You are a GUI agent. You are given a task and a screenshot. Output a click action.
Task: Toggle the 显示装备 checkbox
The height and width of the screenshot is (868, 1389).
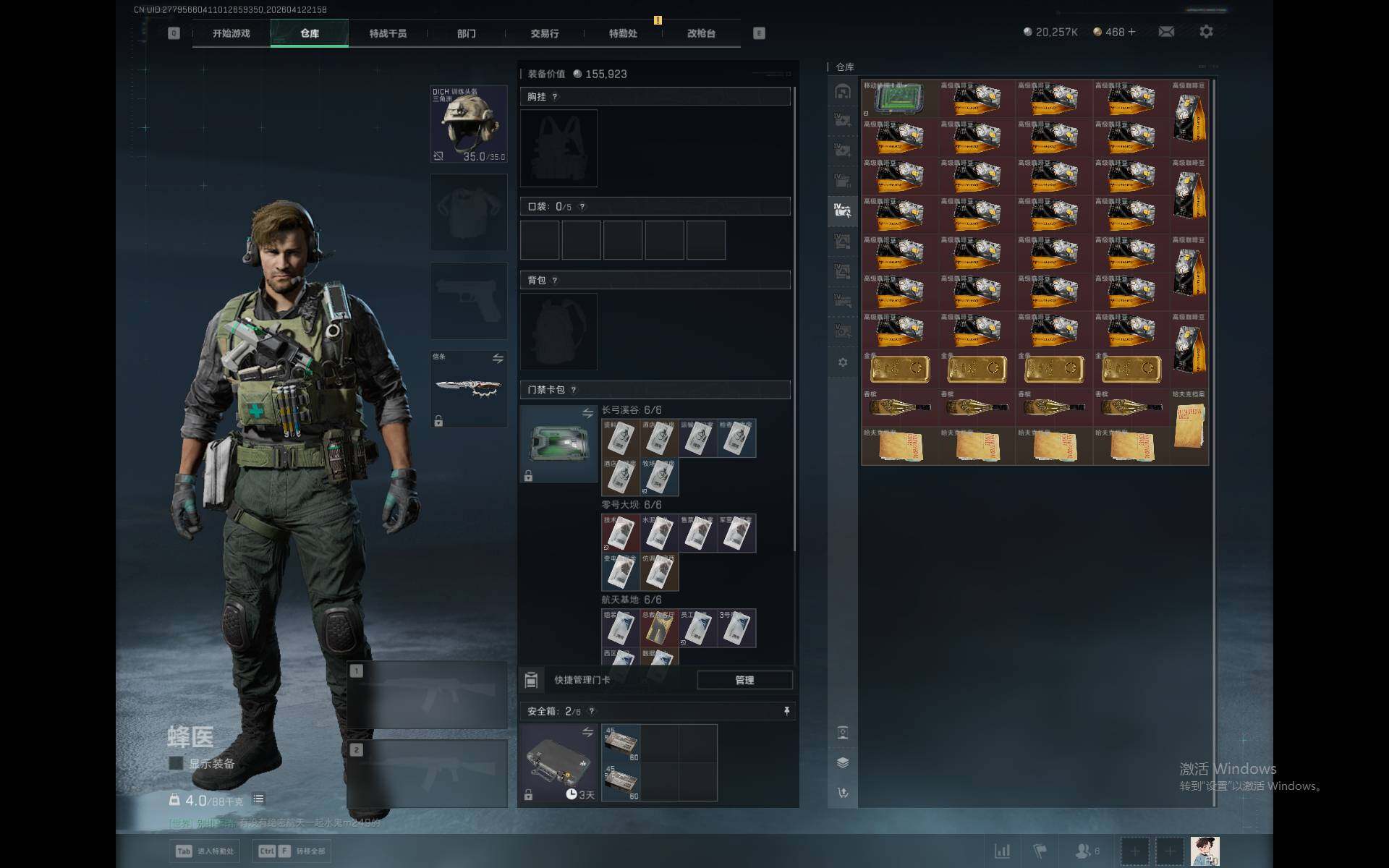[x=176, y=763]
